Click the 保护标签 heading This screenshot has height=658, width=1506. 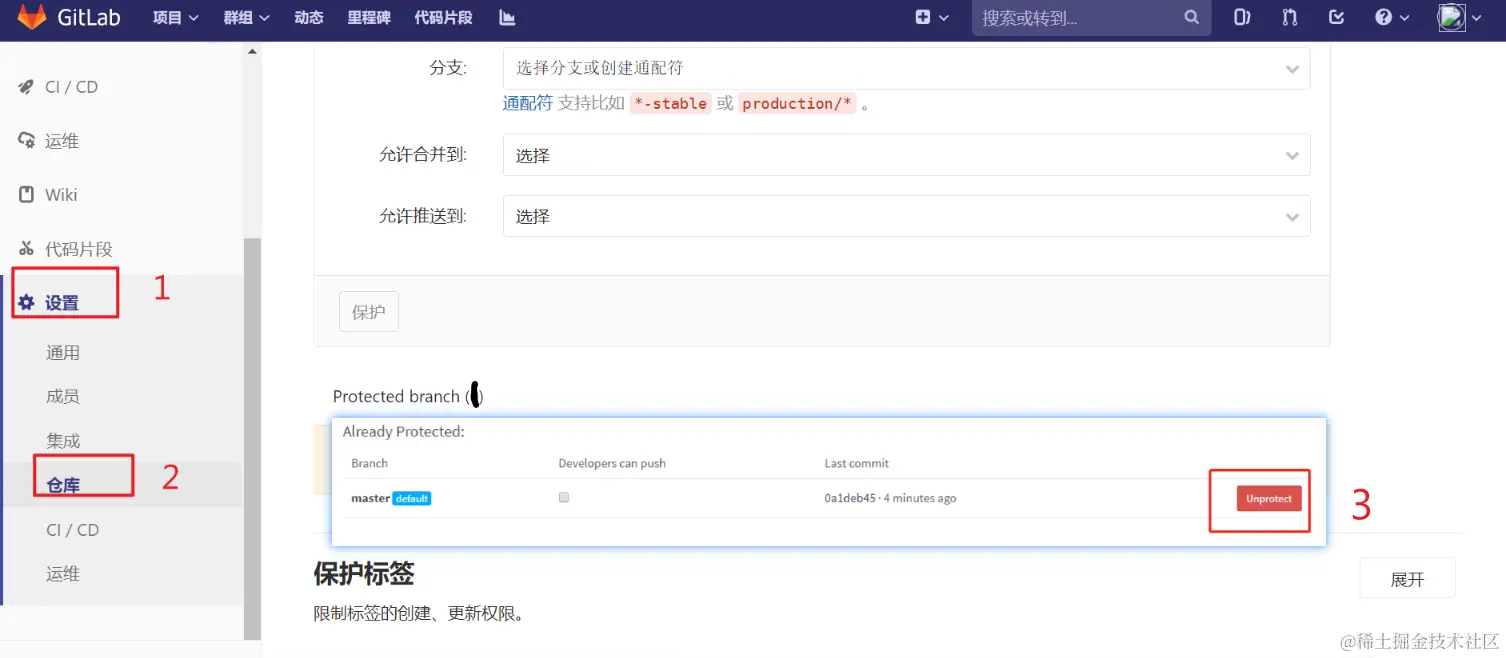pyautogui.click(x=364, y=574)
